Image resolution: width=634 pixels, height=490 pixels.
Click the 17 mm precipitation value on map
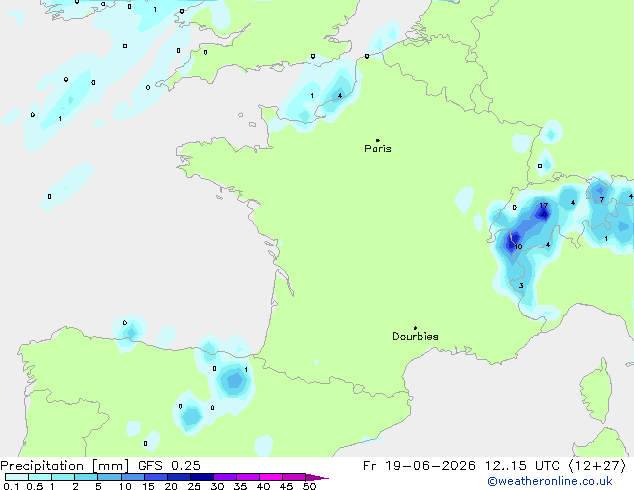click(x=543, y=206)
